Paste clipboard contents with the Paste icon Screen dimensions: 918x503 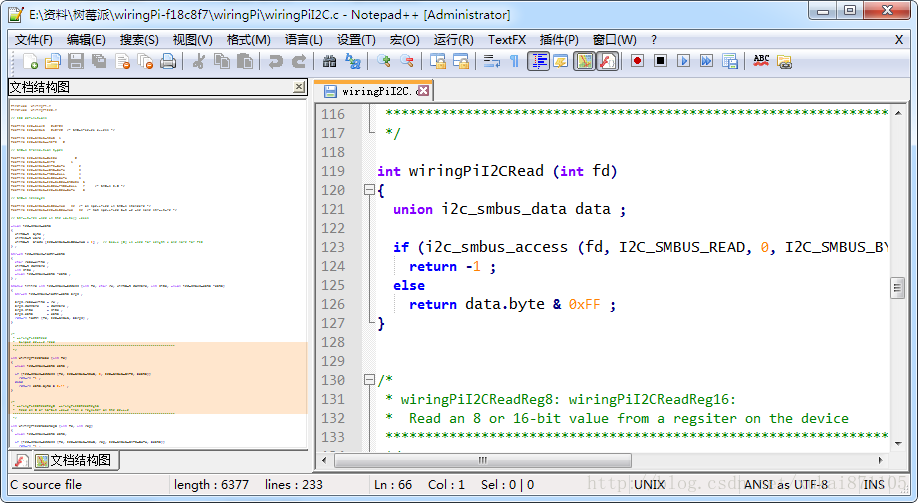pyautogui.click(x=245, y=61)
